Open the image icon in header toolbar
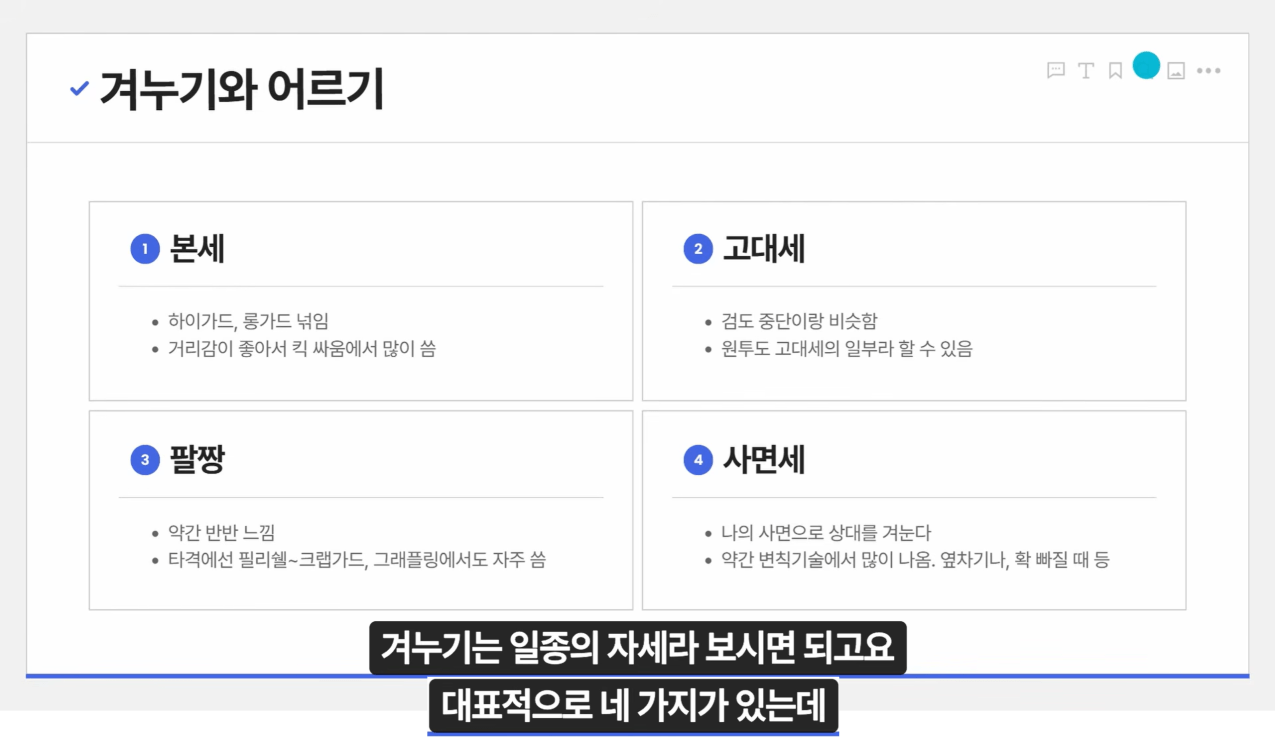The width and height of the screenshot is (1280, 738). pos(1176,71)
